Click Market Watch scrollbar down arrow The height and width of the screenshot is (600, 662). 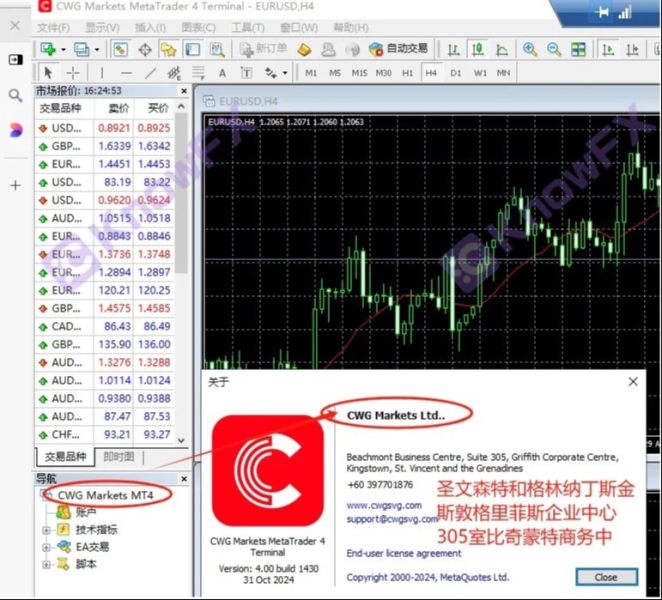coord(182,441)
